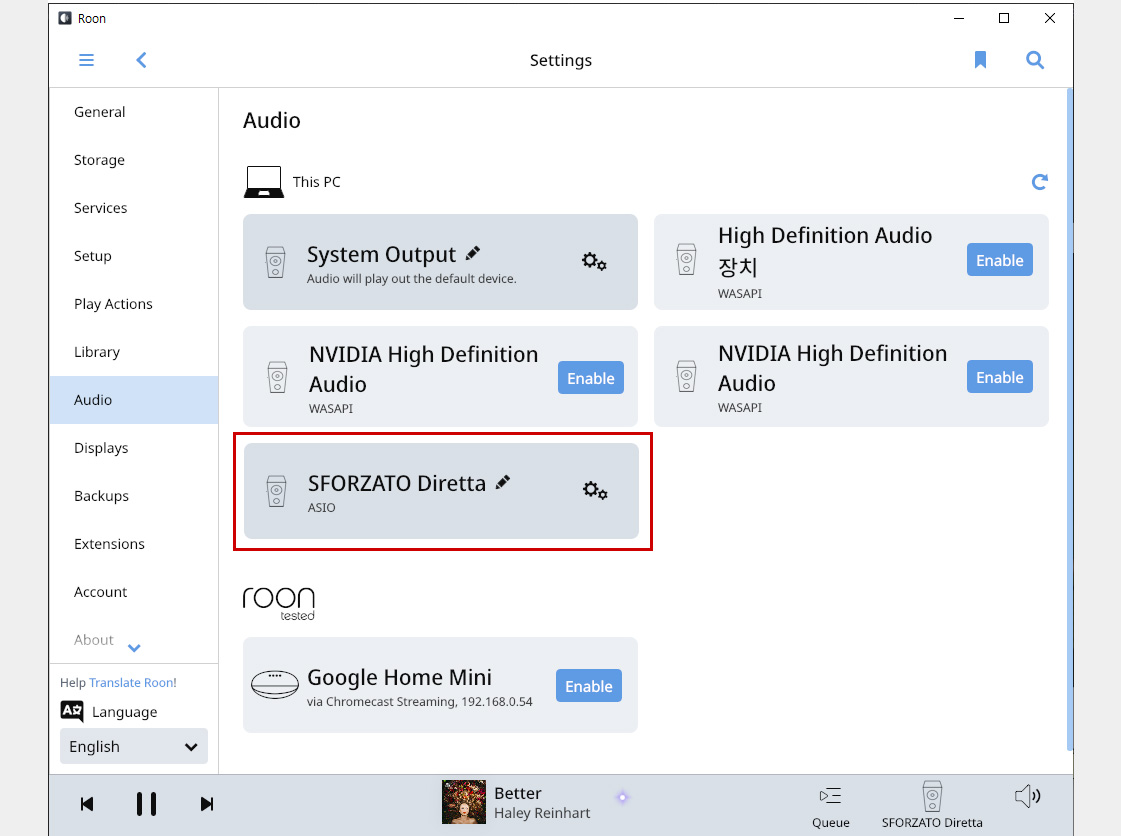
Task: Open search with the magnifier icon
Action: coord(1034,60)
